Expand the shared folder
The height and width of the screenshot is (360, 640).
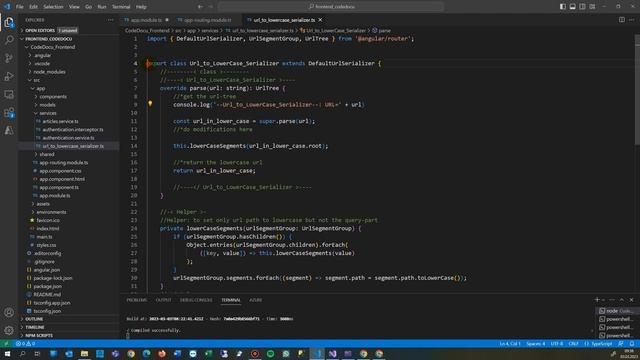[x=69, y=154]
